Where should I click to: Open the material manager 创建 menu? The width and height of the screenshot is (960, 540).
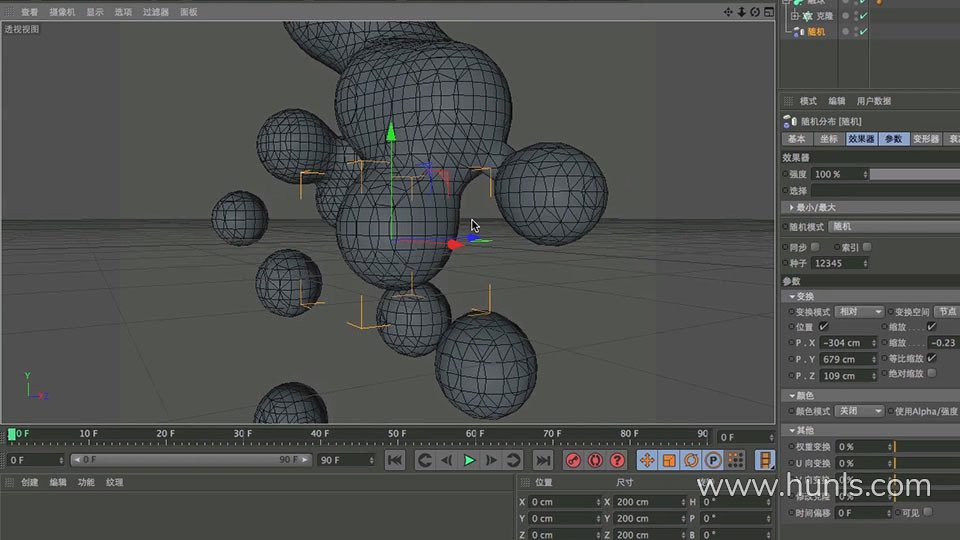pyautogui.click(x=29, y=482)
